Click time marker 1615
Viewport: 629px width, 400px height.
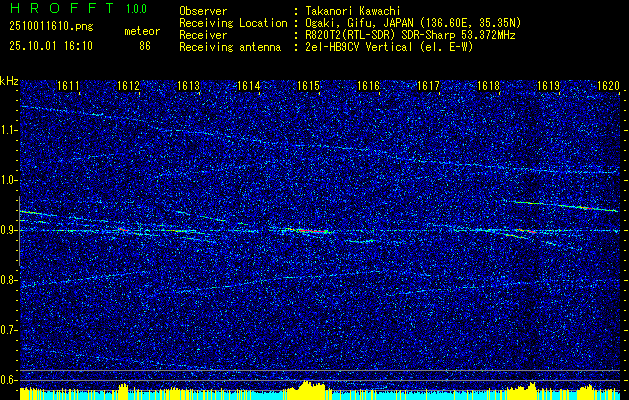point(308,86)
